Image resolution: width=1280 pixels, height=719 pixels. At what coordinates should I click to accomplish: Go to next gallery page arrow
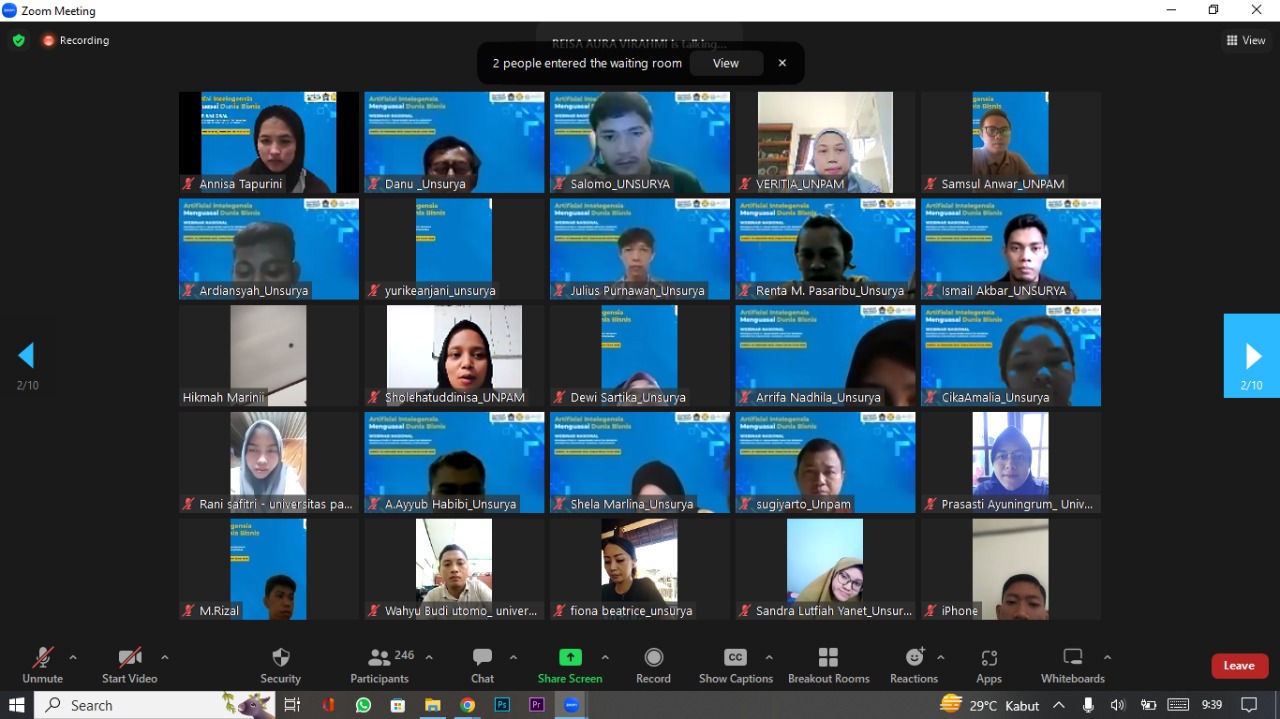pos(1252,356)
